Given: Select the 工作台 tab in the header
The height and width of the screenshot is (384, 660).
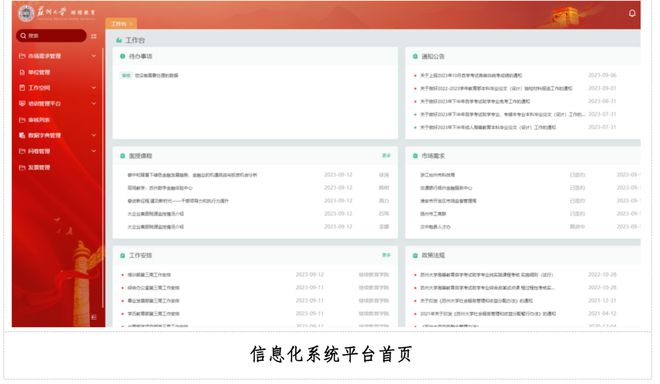Looking at the screenshot, I should (121, 24).
